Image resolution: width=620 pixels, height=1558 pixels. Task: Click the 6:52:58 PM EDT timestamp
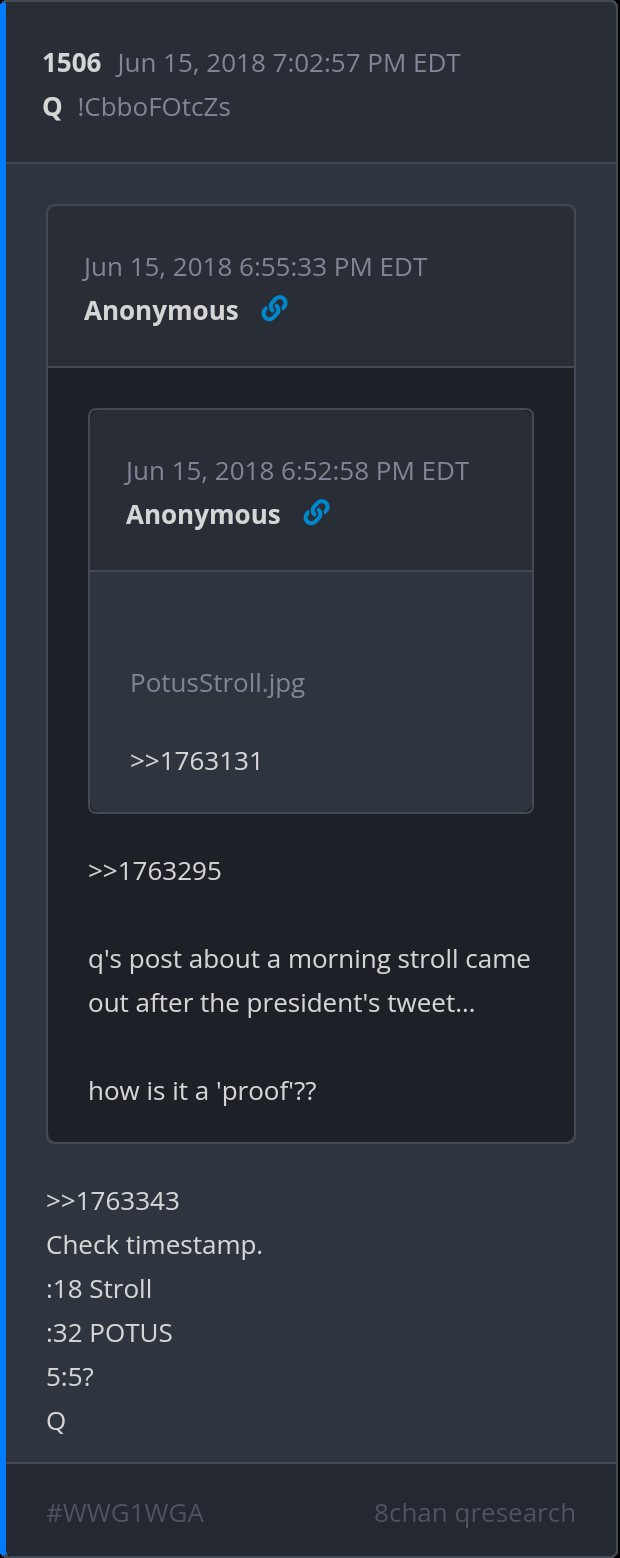tap(297, 472)
